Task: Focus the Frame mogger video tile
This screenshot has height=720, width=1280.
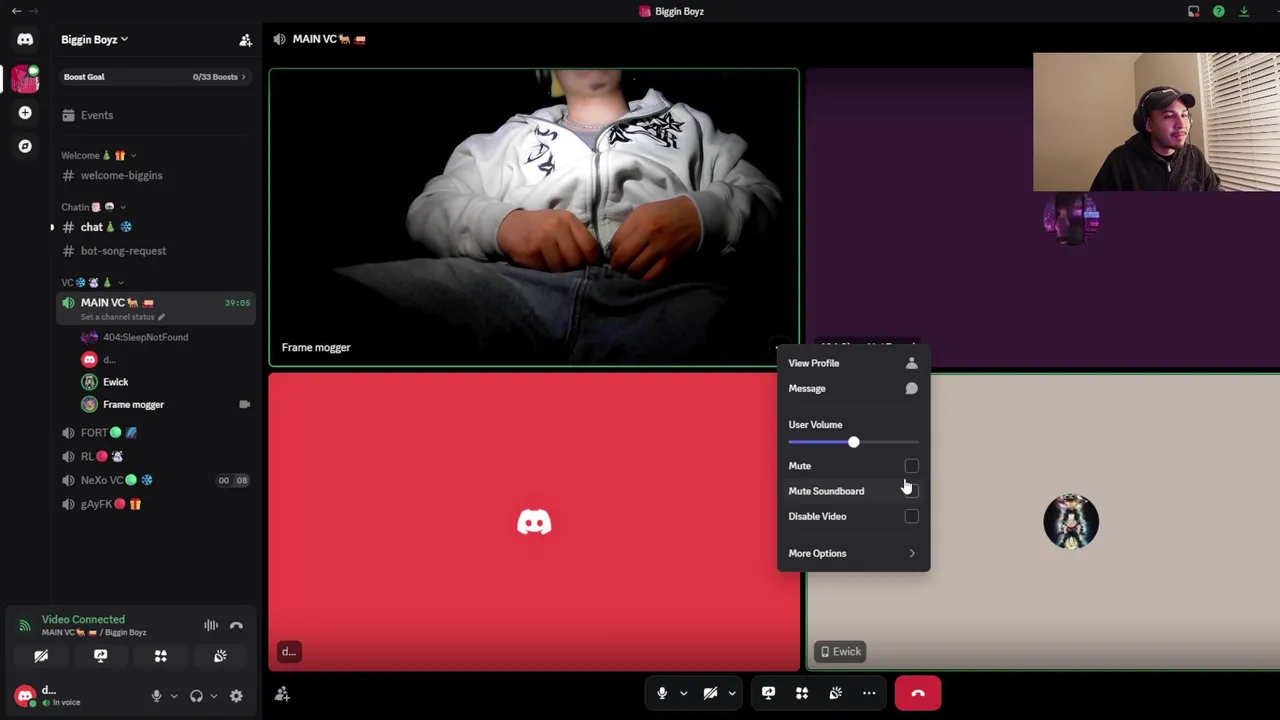Action: pos(534,217)
